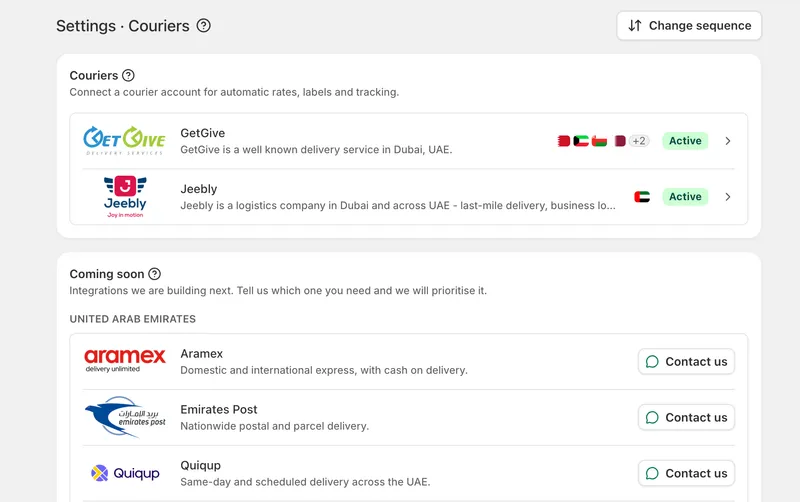Viewport: 800px width, 502px height.
Task: Click the Jeebly logo
Action: [125, 197]
